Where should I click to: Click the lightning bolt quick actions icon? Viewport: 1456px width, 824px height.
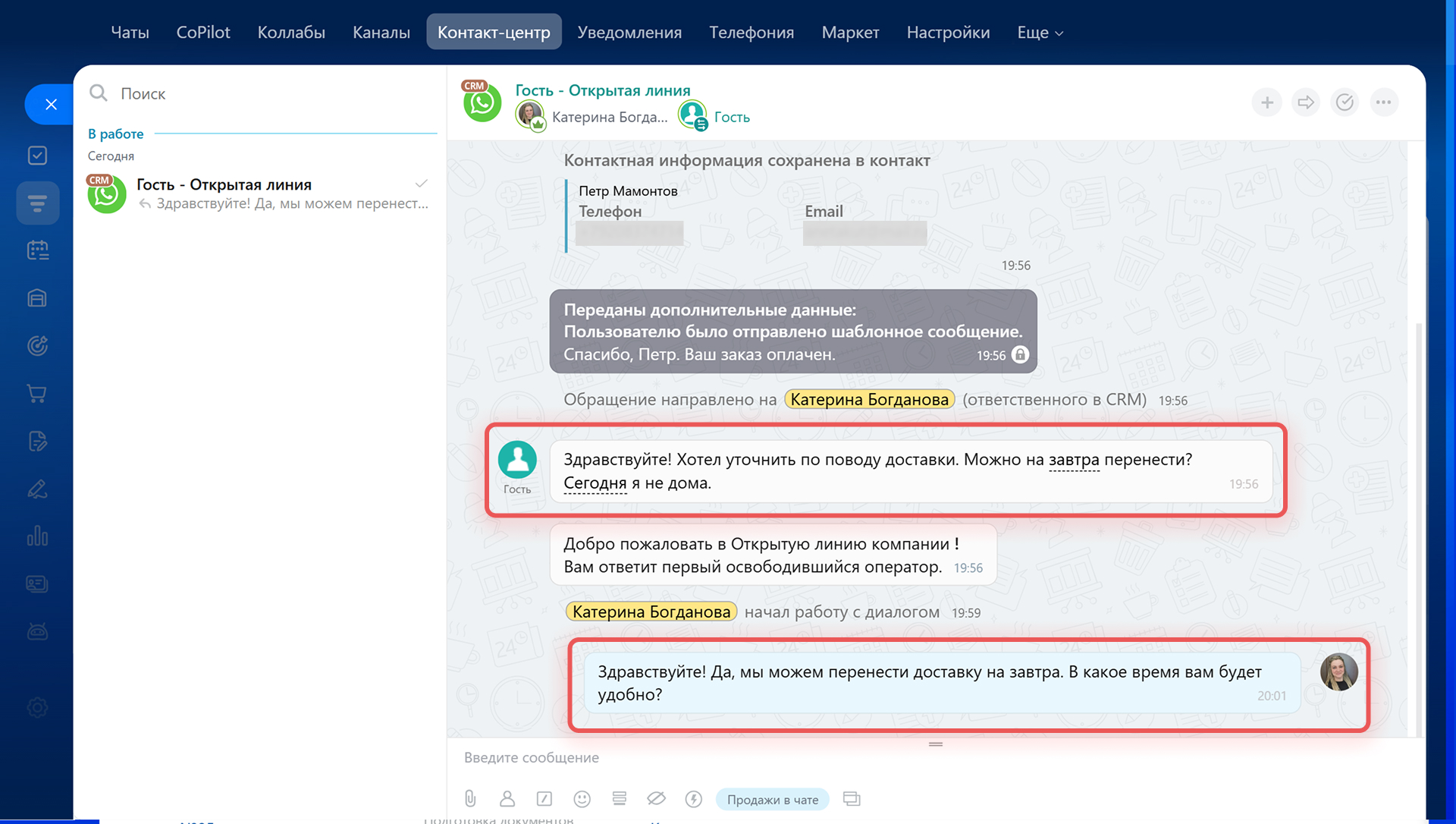(693, 799)
